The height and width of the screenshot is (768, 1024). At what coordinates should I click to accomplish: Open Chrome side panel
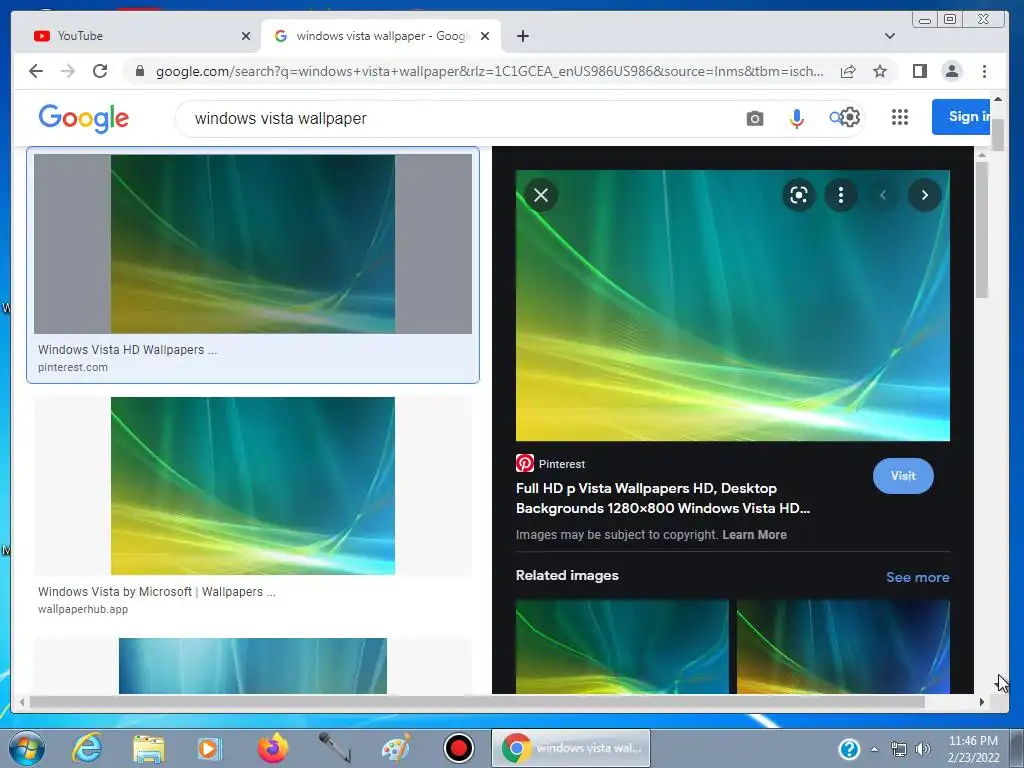[x=920, y=71]
